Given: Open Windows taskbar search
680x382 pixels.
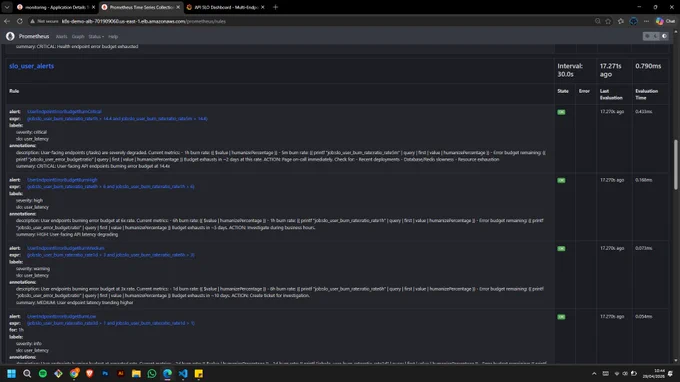Looking at the screenshot, I should coord(27,374).
